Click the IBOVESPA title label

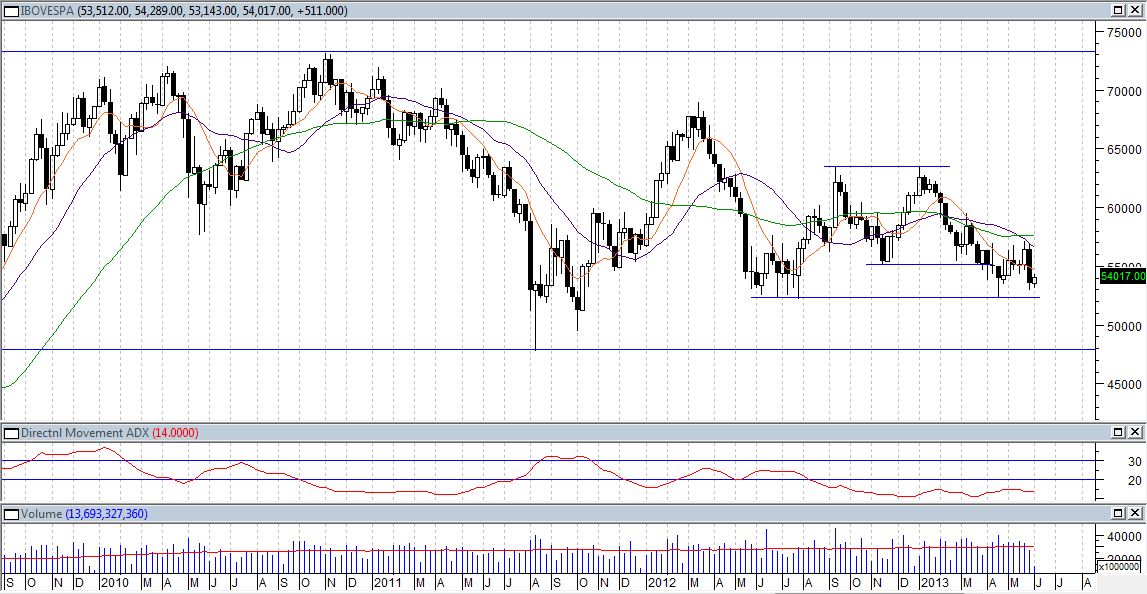tap(47, 10)
